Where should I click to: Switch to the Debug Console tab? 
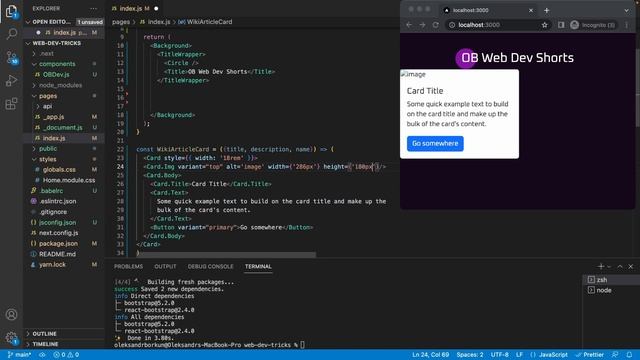pyautogui.click(x=211, y=267)
